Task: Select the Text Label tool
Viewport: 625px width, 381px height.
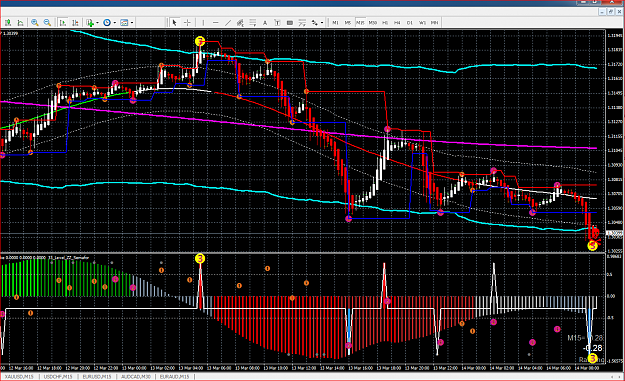Action: point(277,23)
